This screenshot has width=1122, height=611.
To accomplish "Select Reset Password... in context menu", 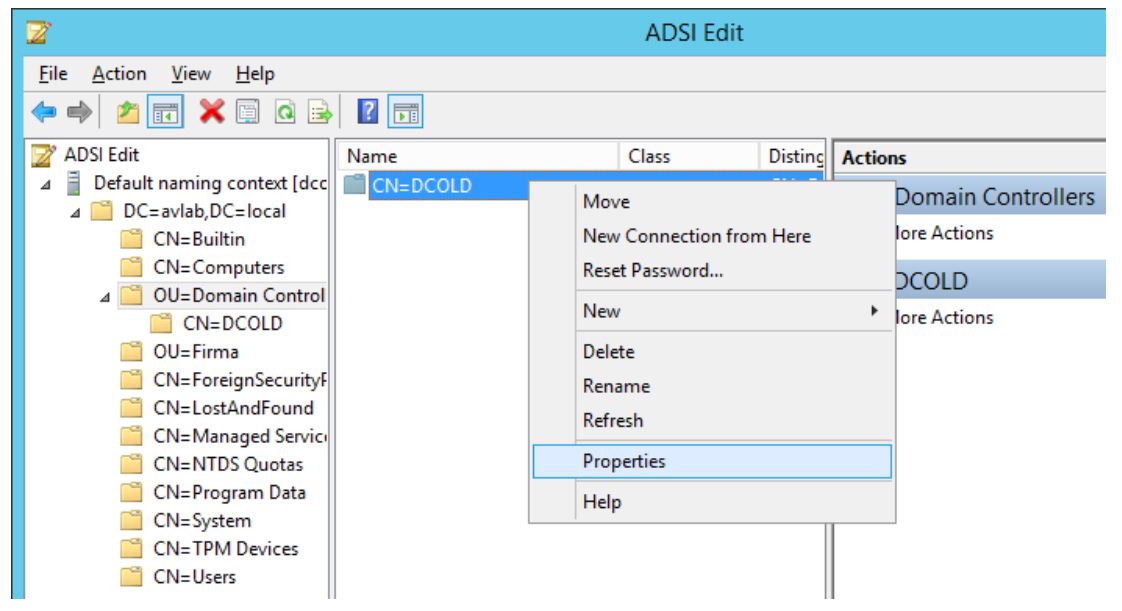I will tap(653, 270).
